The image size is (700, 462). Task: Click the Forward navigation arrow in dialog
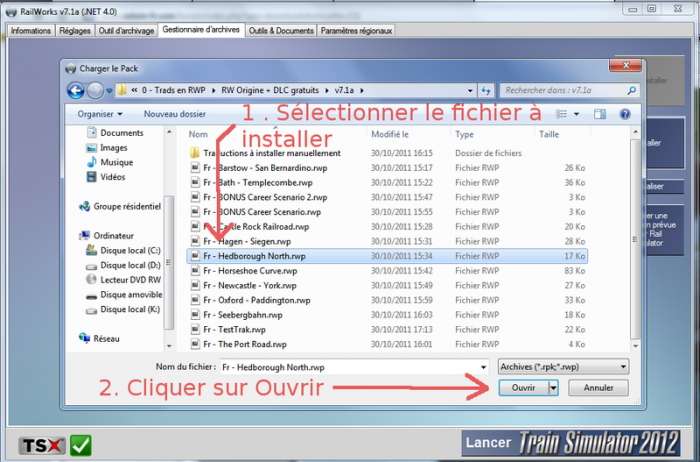click(x=95, y=91)
